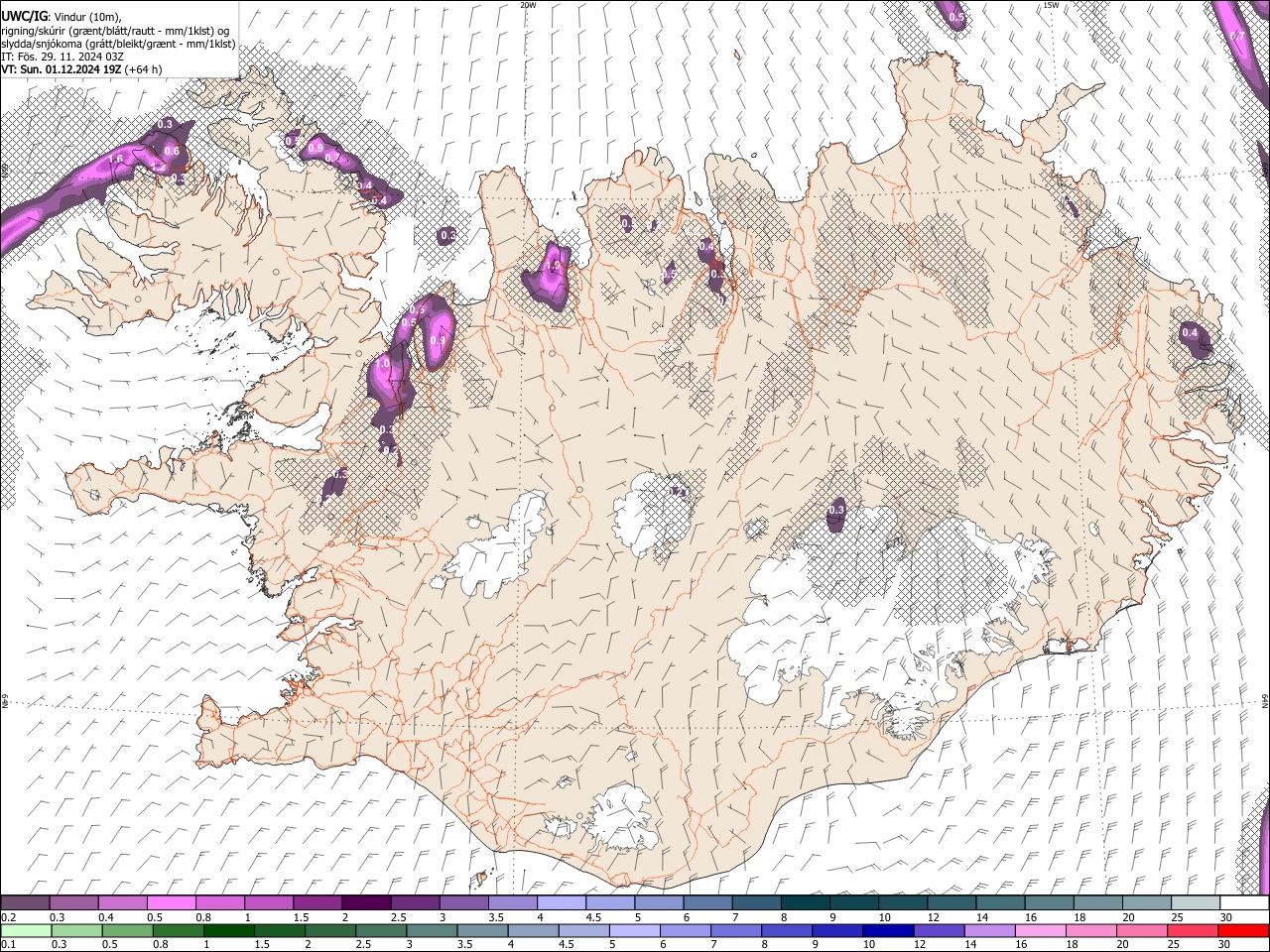Click the darkest green swatch at 1 in bottom legend row
Image resolution: width=1270 pixels, height=952 pixels.
click(x=228, y=930)
